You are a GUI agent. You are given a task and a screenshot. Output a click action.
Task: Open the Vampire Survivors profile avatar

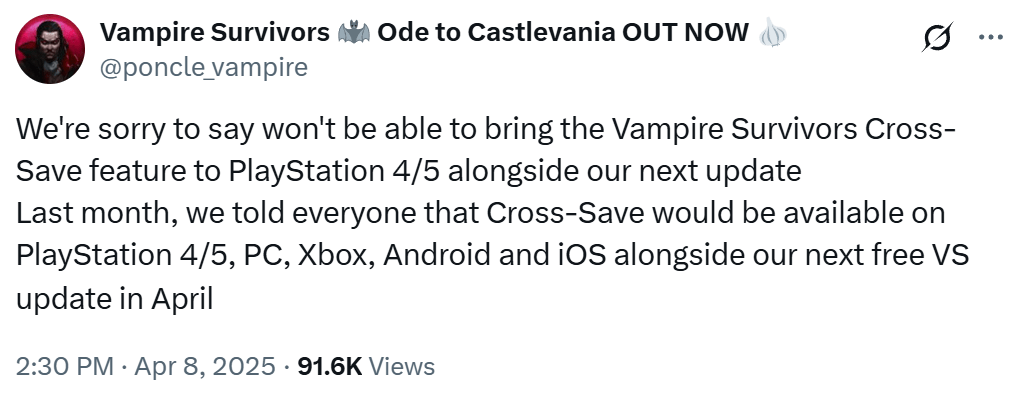50,49
